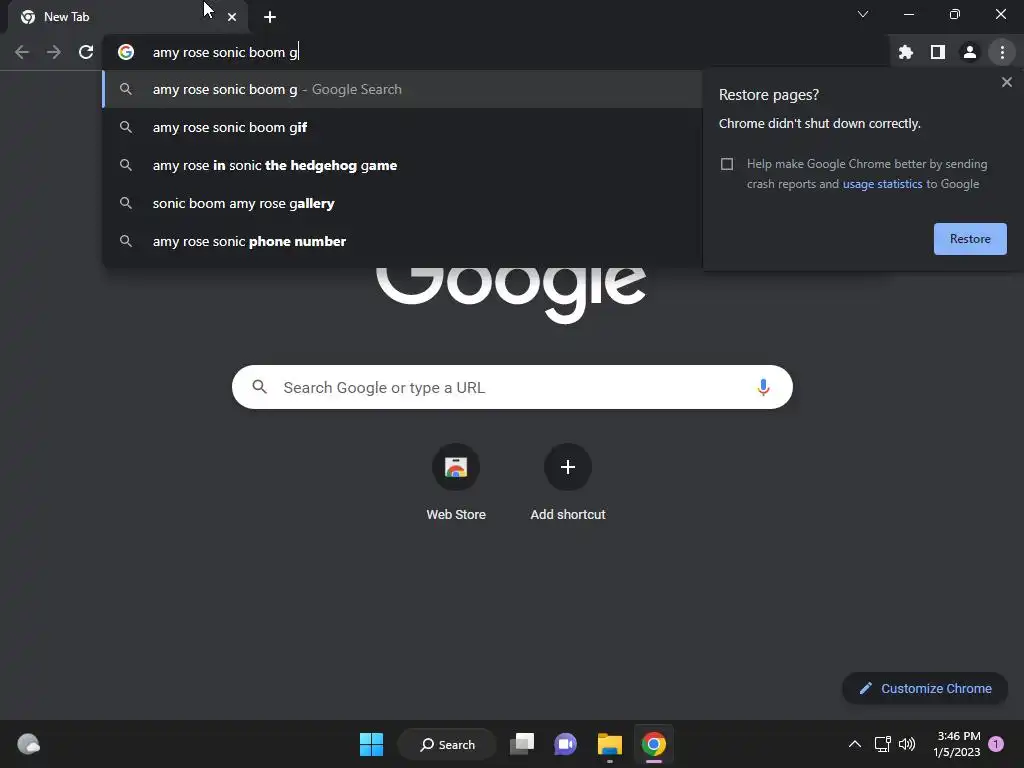
Task: Open the Extensions puzzle icon
Action: (x=906, y=52)
